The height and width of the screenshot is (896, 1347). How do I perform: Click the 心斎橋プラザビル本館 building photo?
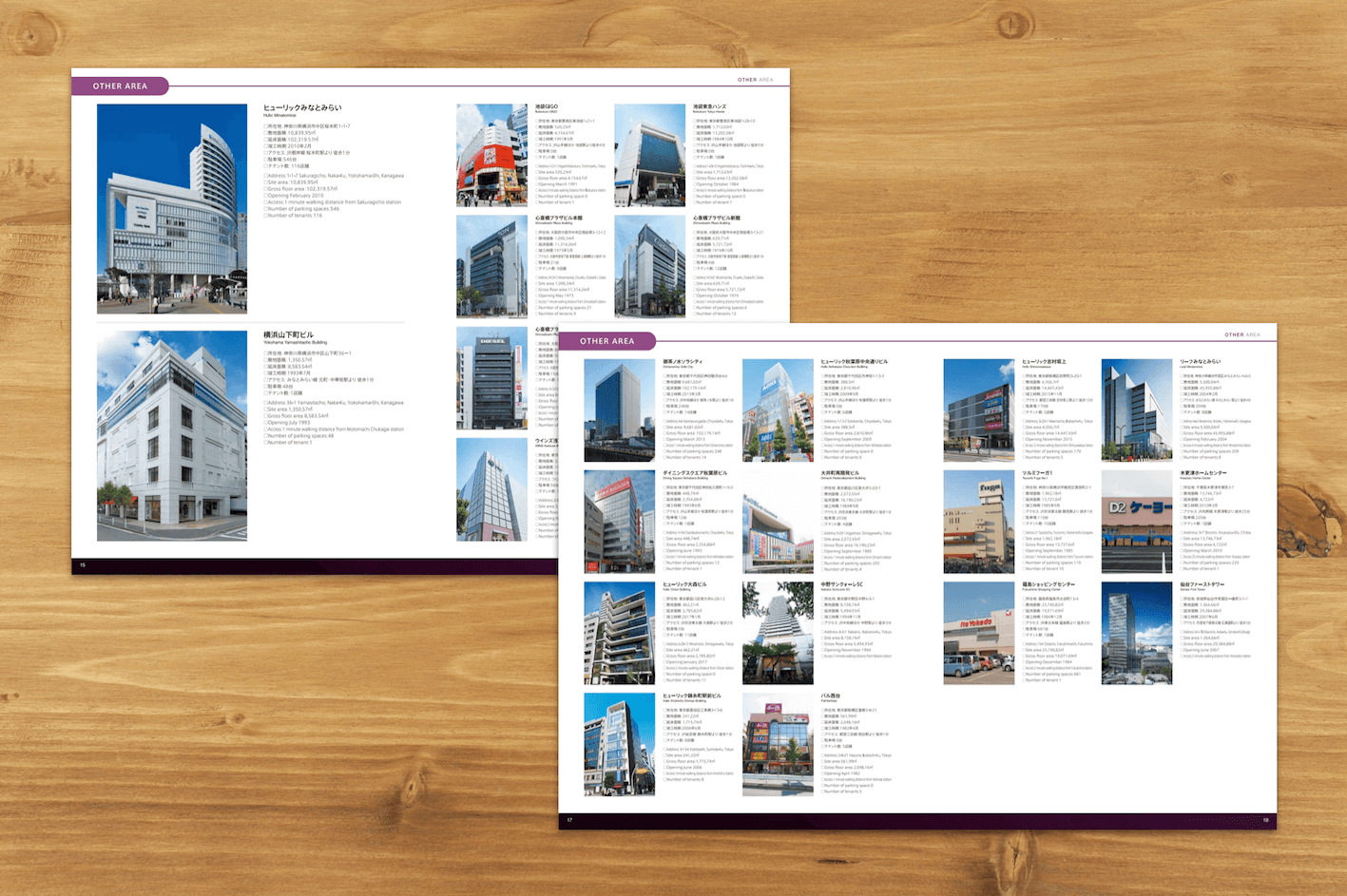(x=491, y=266)
